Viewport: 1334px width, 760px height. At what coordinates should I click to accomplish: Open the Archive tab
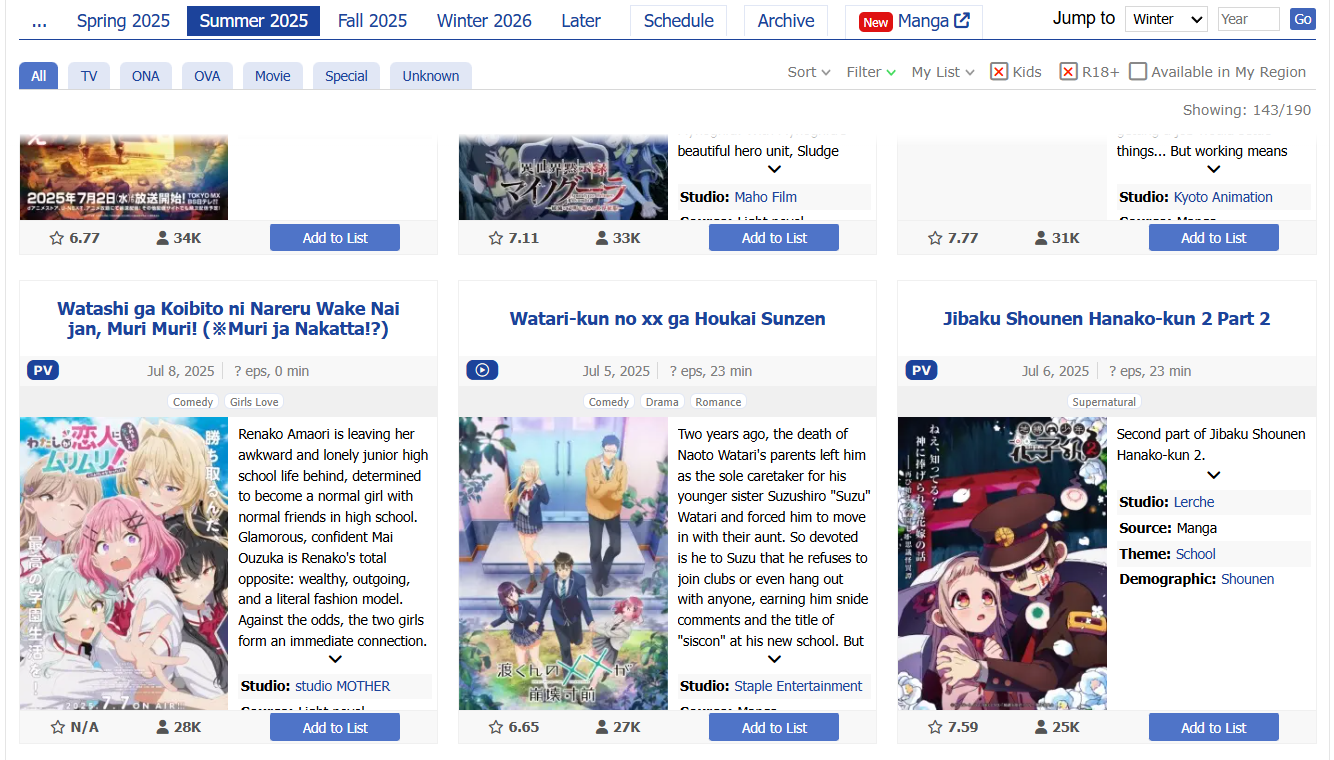click(x=786, y=20)
